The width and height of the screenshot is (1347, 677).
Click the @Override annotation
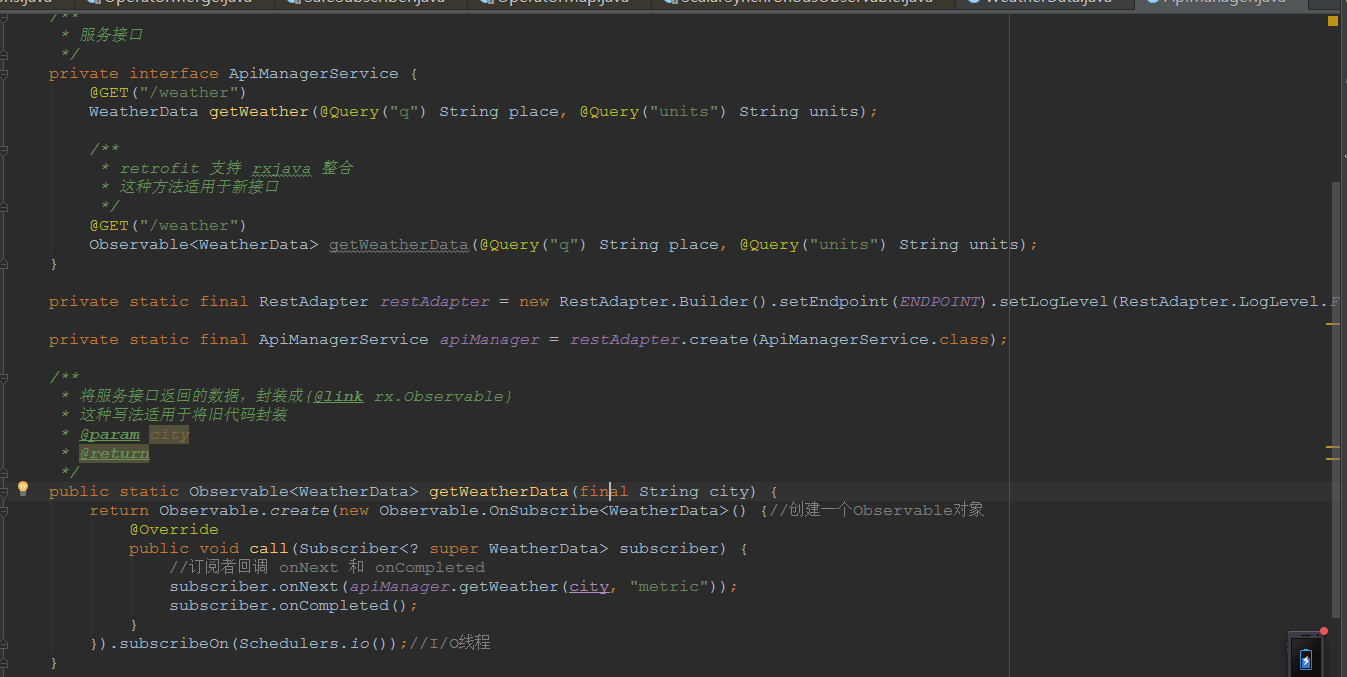(x=174, y=529)
